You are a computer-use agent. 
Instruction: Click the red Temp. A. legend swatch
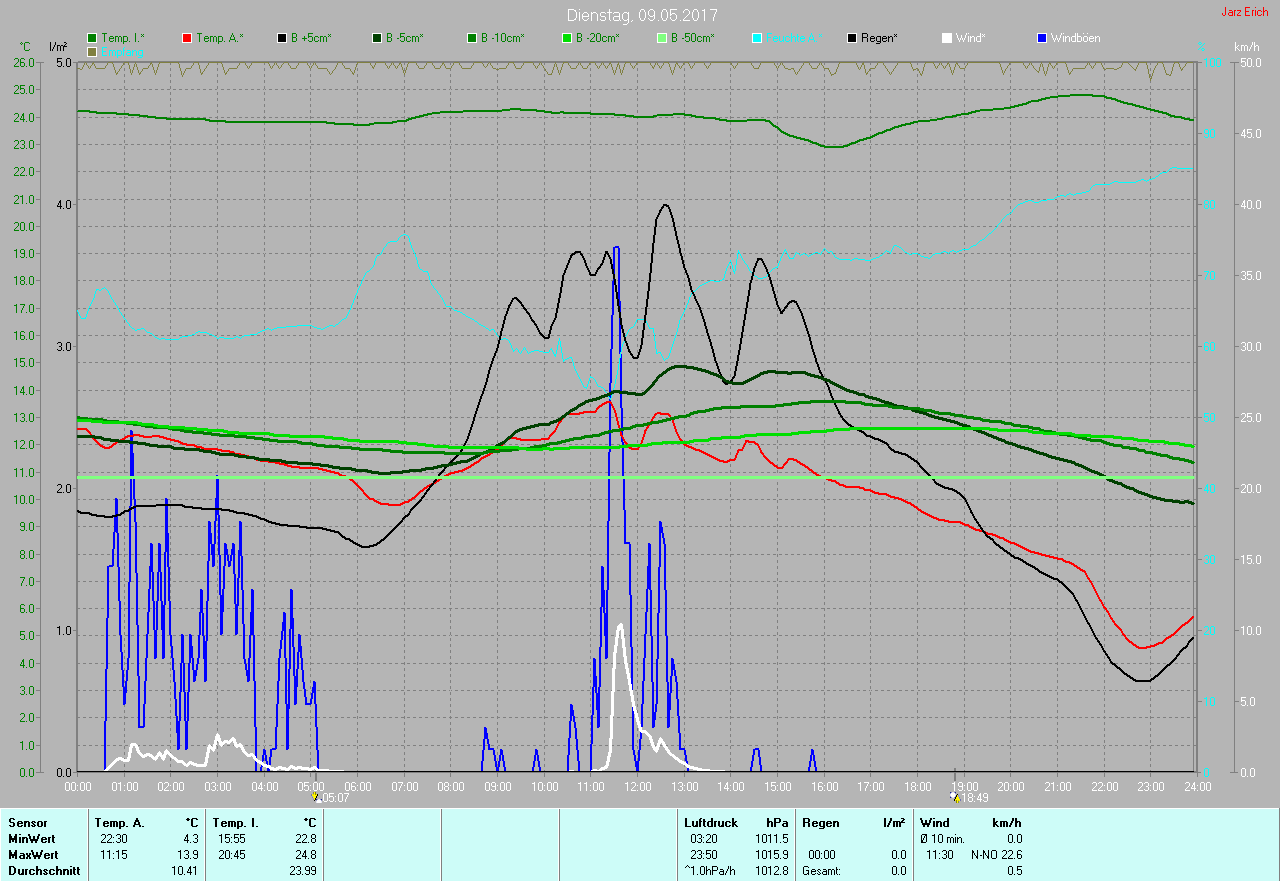pos(187,38)
